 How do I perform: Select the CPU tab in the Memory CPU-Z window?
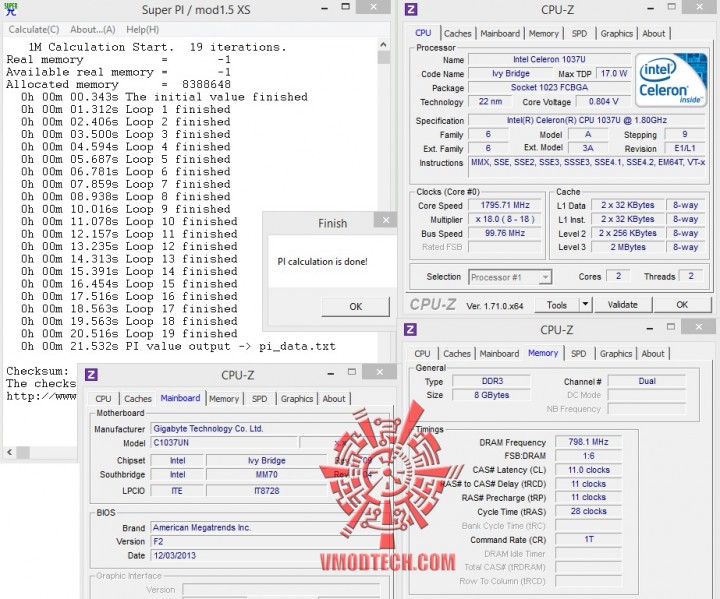(x=422, y=354)
